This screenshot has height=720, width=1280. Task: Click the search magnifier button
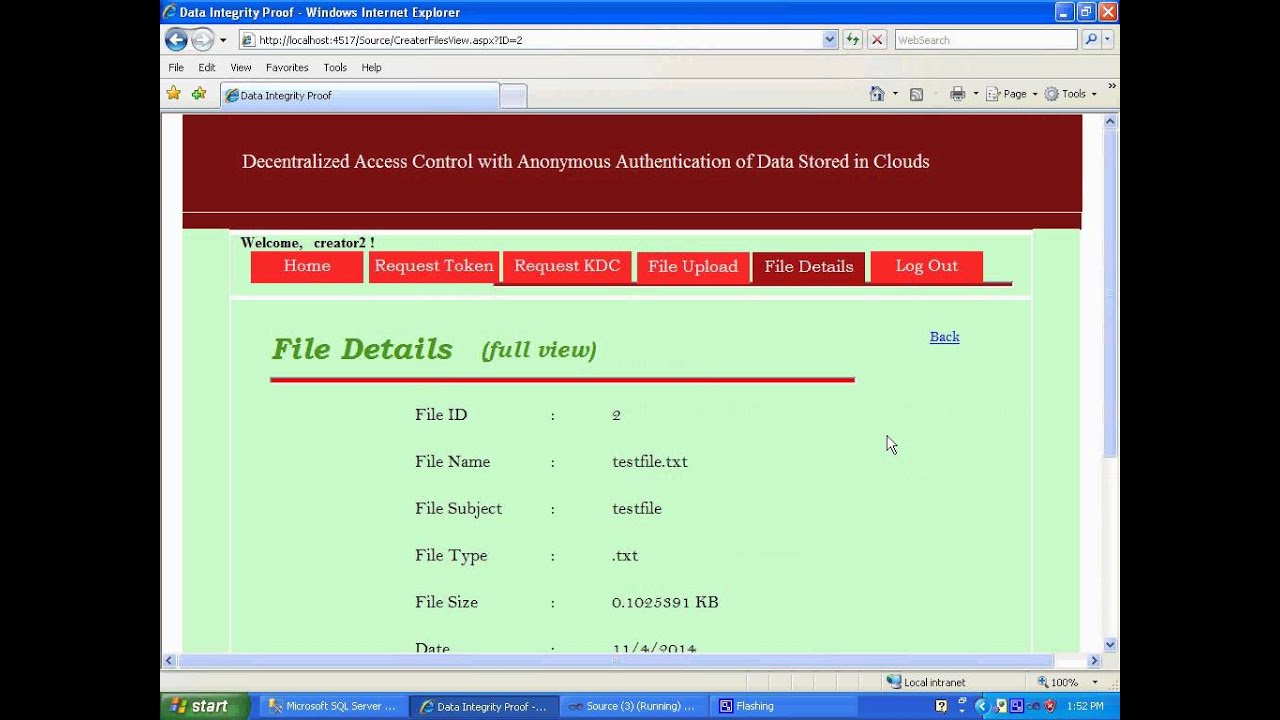point(1090,40)
